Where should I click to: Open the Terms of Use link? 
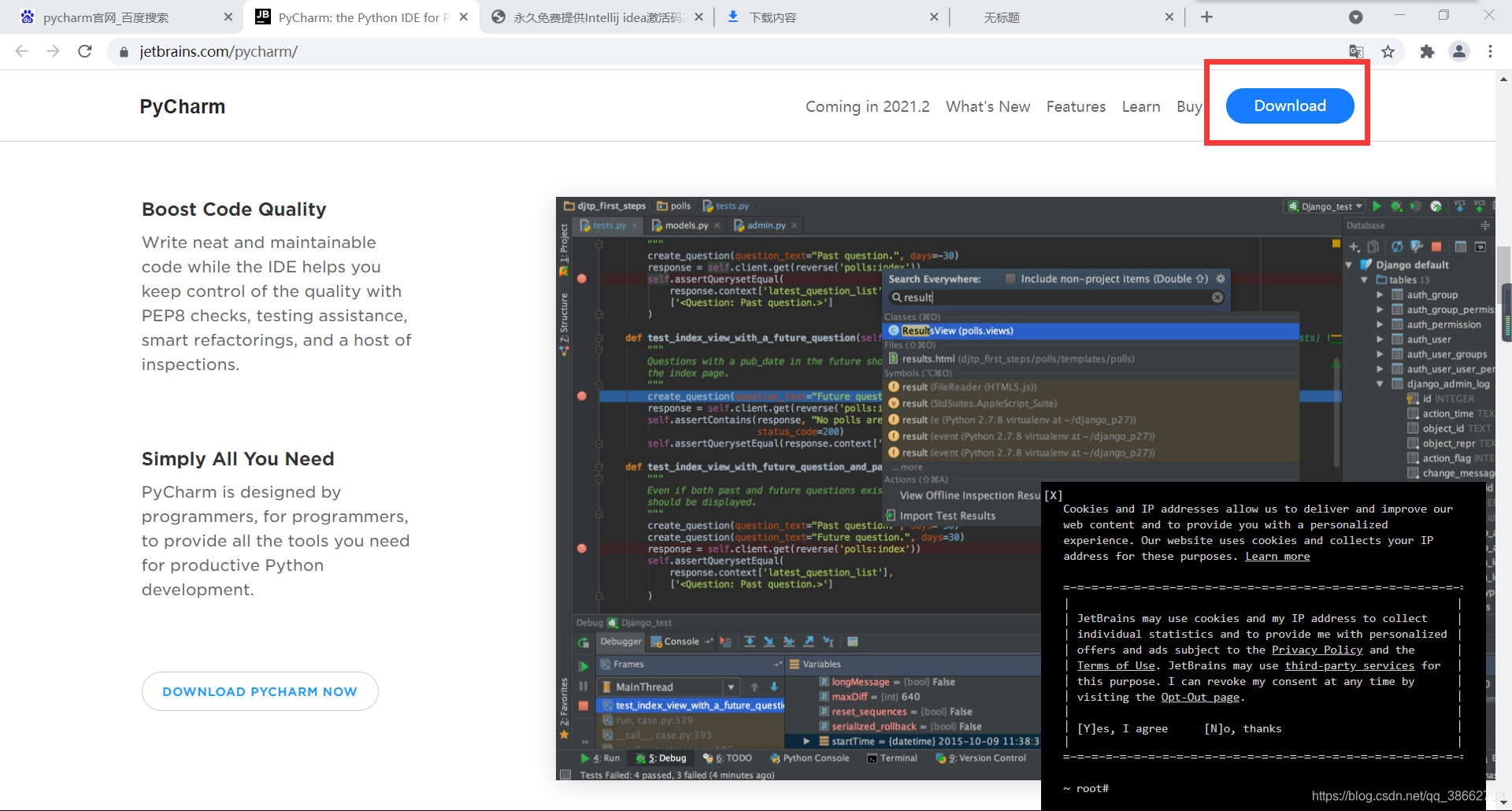(x=1116, y=666)
